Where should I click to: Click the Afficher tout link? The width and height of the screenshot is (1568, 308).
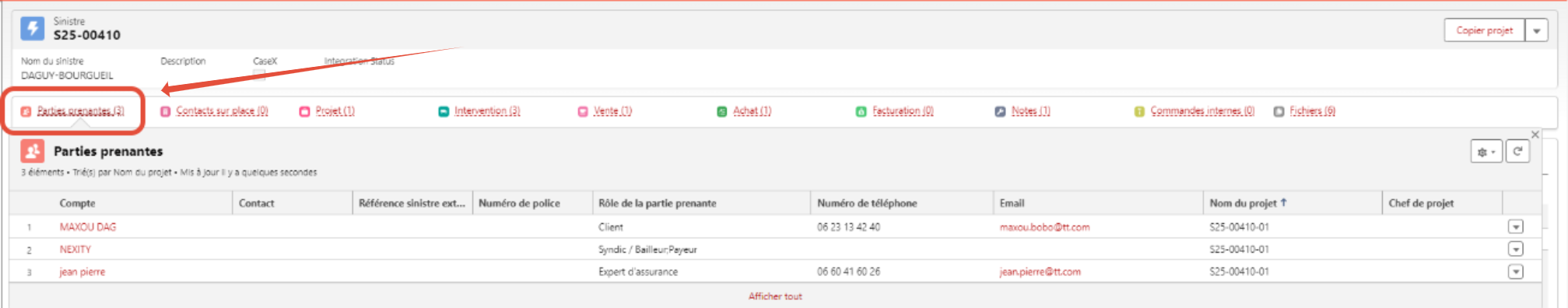pos(775,296)
